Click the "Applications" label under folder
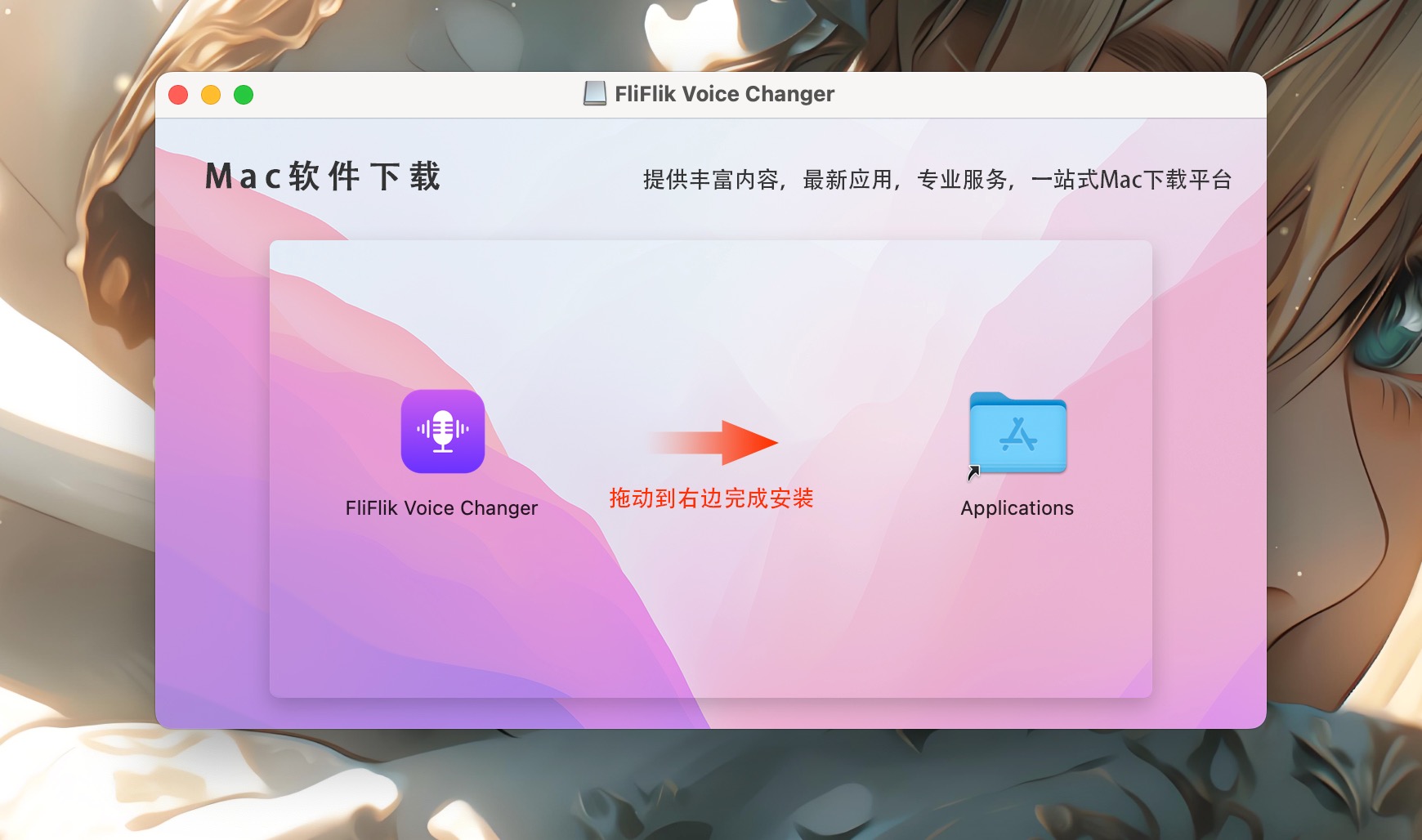Screen dimensions: 1422x840 click(x=1017, y=508)
